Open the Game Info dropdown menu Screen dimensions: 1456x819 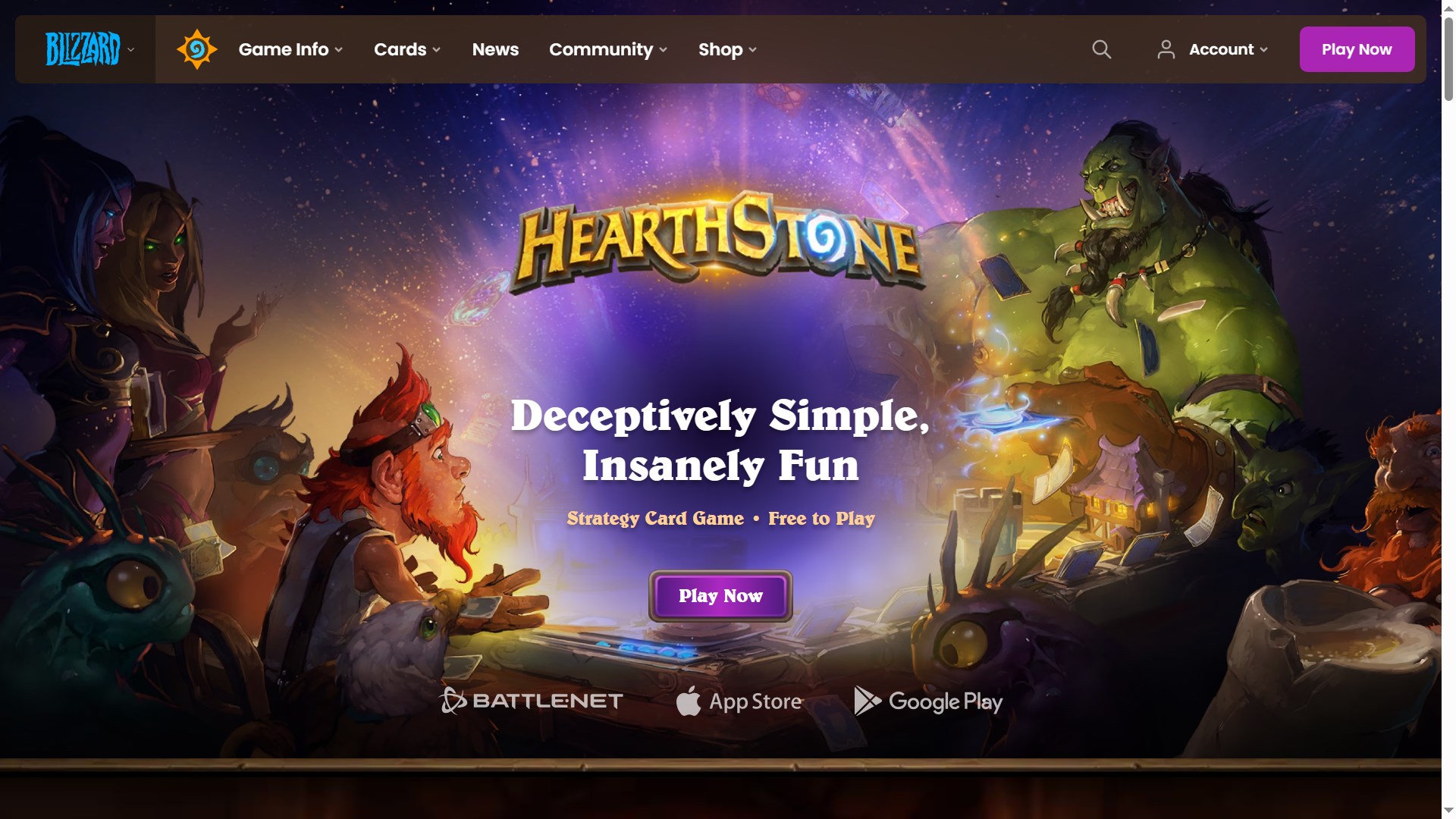290,49
